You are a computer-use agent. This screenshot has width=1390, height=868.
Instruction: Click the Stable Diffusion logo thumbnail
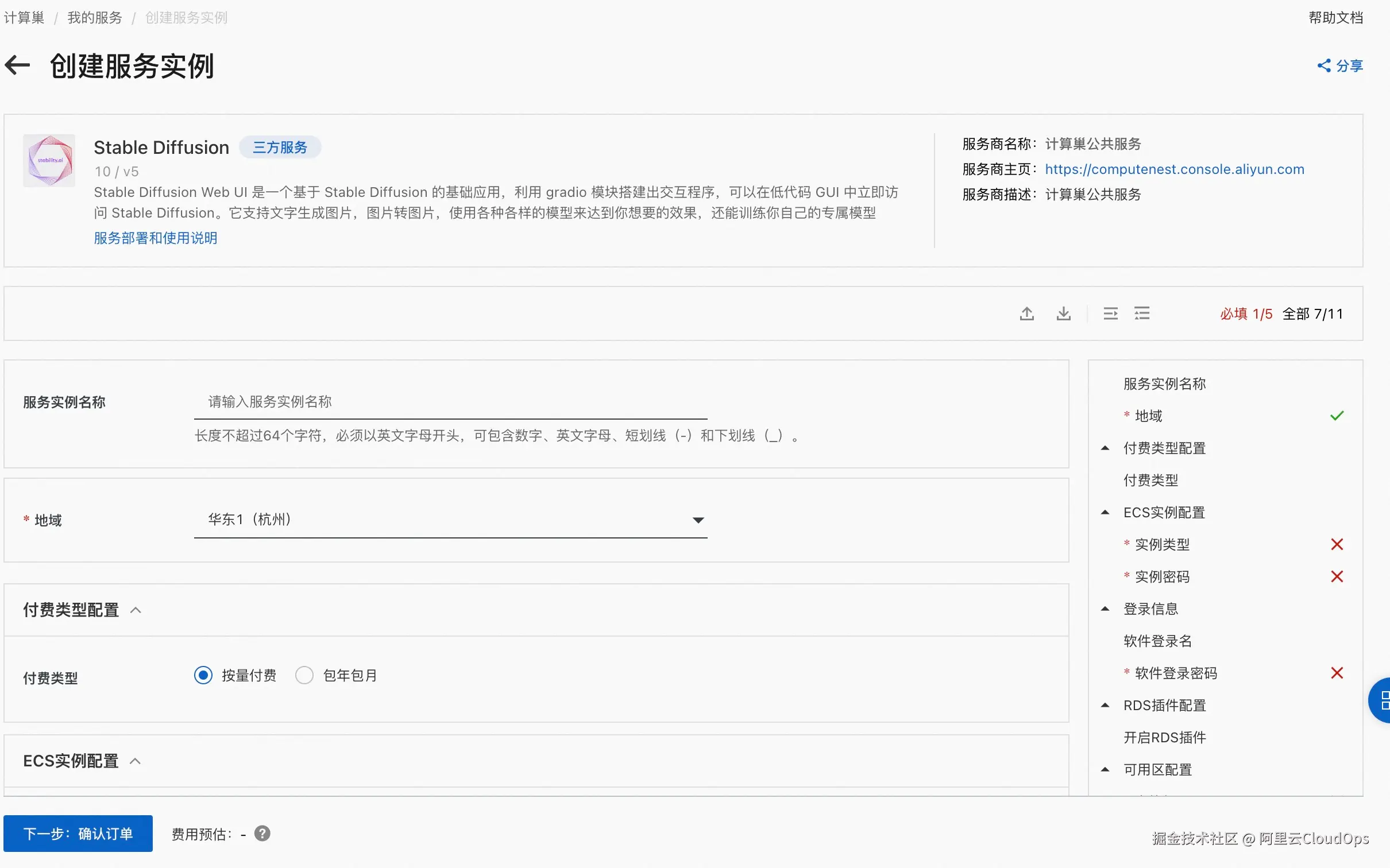[49, 161]
